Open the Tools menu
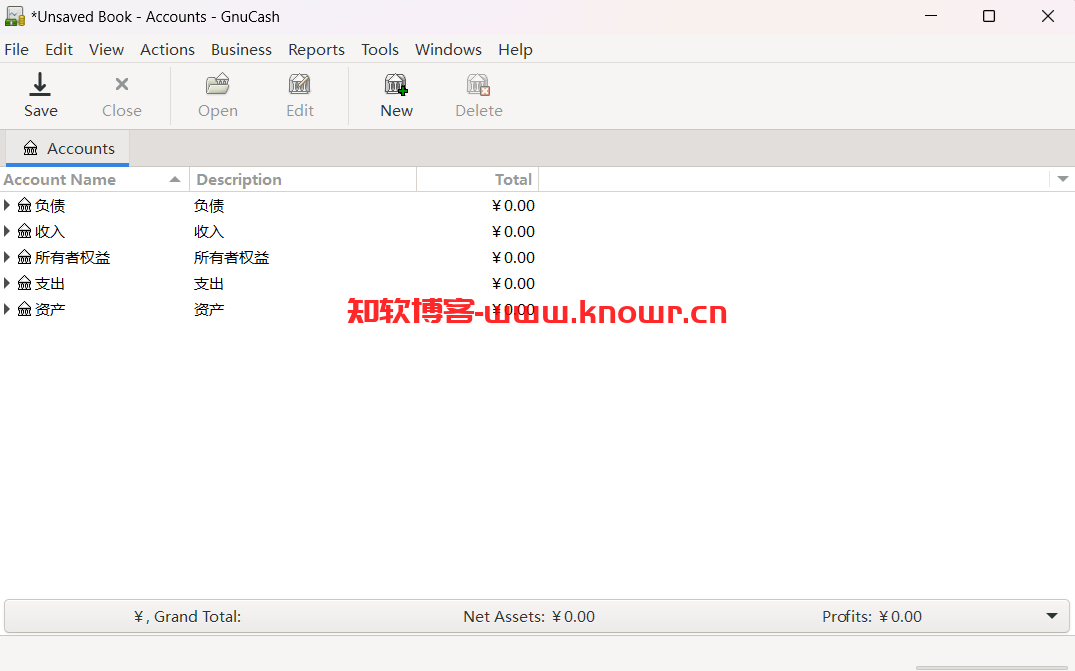Image resolution: width=1075 pixels, height=671 pixels. (380, 49)
